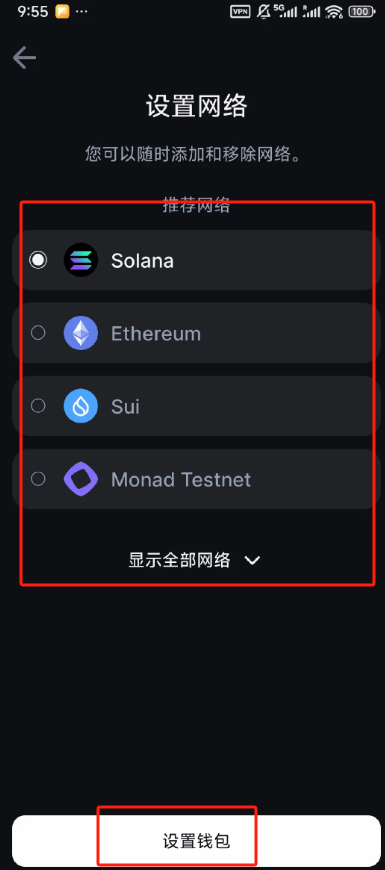Tap the Solana network logo
The height and width of the screenshot is (870, 385).
(81, 260)
